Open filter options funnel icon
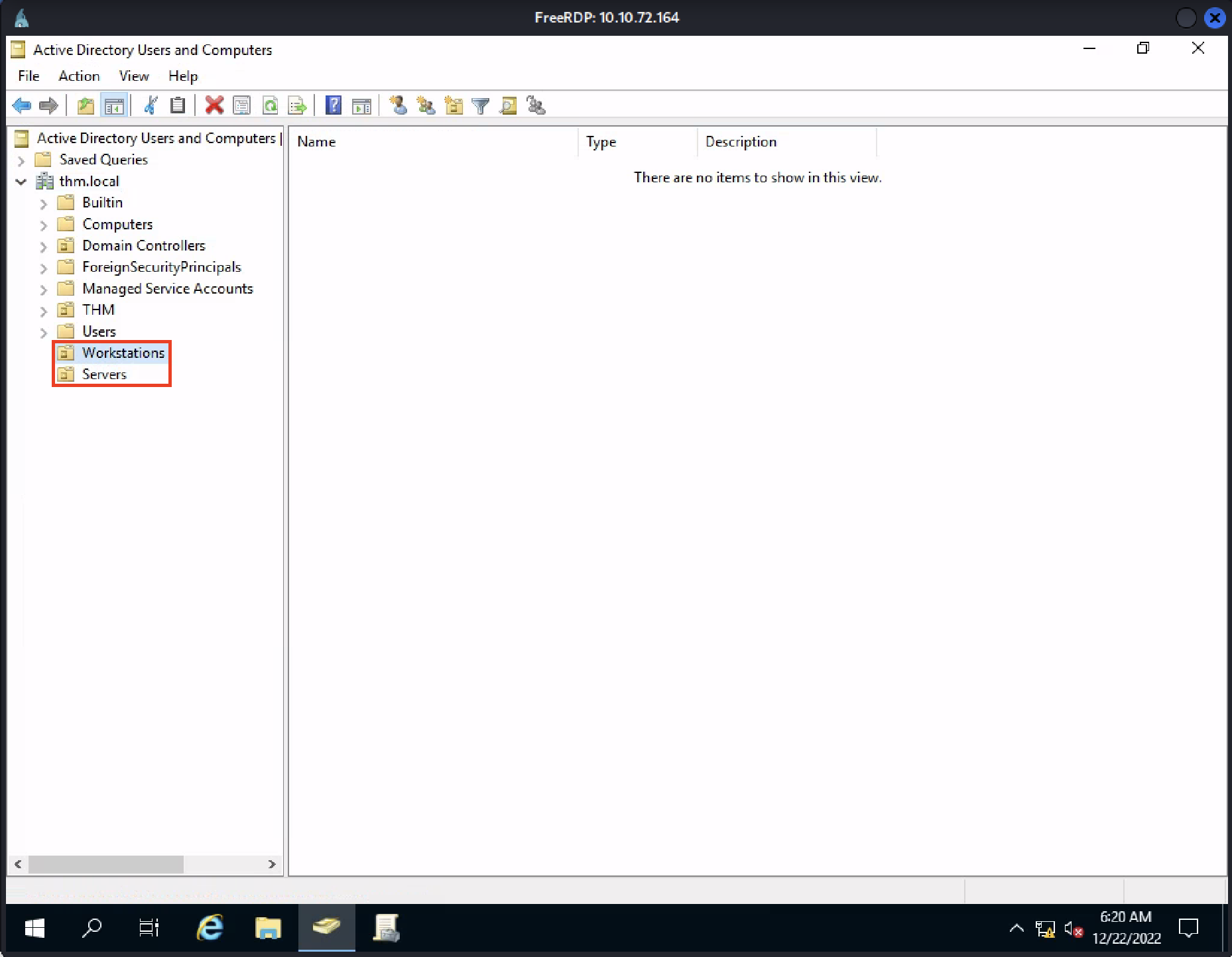The width and height of the screenshot is (1232, 957). pos(480,105)
